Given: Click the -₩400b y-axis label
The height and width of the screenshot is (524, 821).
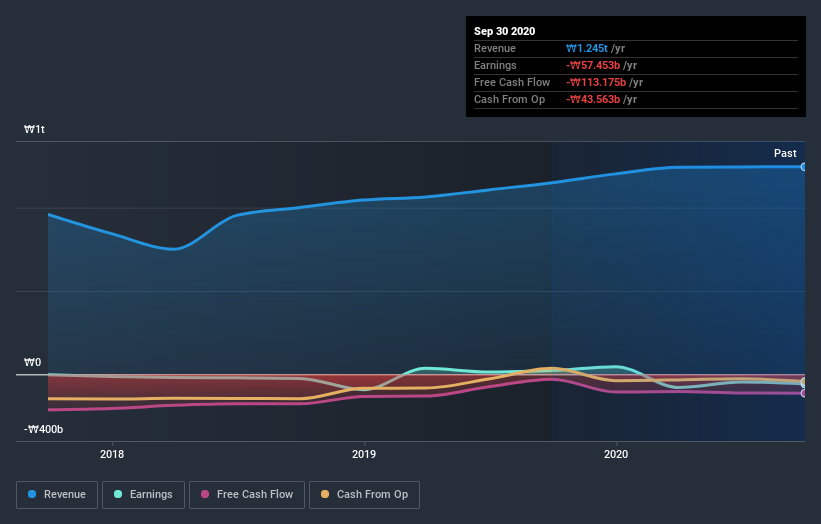Looking at the screenshot, I should pyautogui.click(x=43, y=429).
